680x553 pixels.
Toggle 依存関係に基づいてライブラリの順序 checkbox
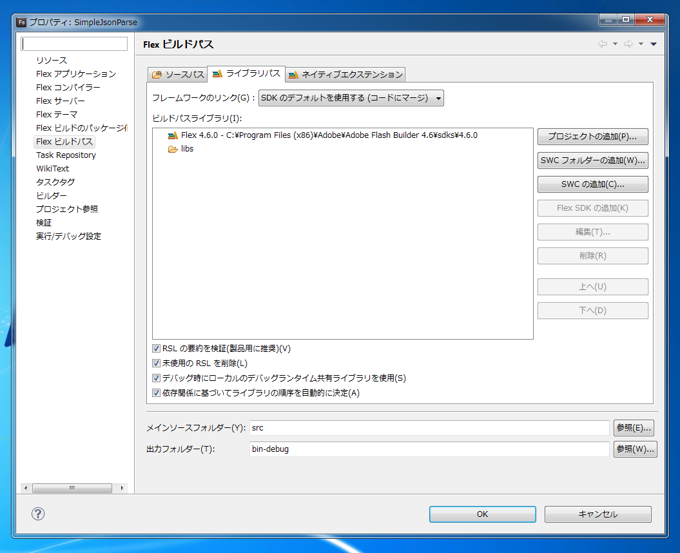click(156, 393)
